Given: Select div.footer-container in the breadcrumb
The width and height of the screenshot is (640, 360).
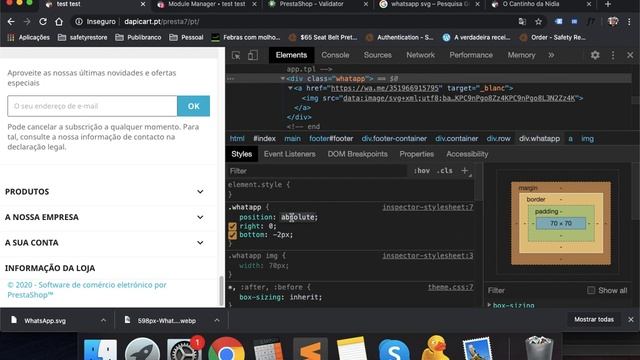Looking at the screenshot, I should (394, 139).
